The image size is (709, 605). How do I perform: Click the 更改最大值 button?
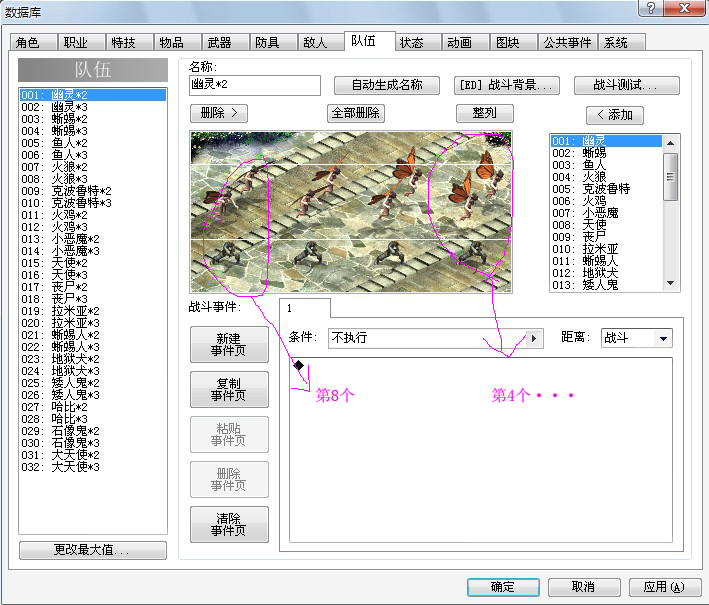point(93,550)
